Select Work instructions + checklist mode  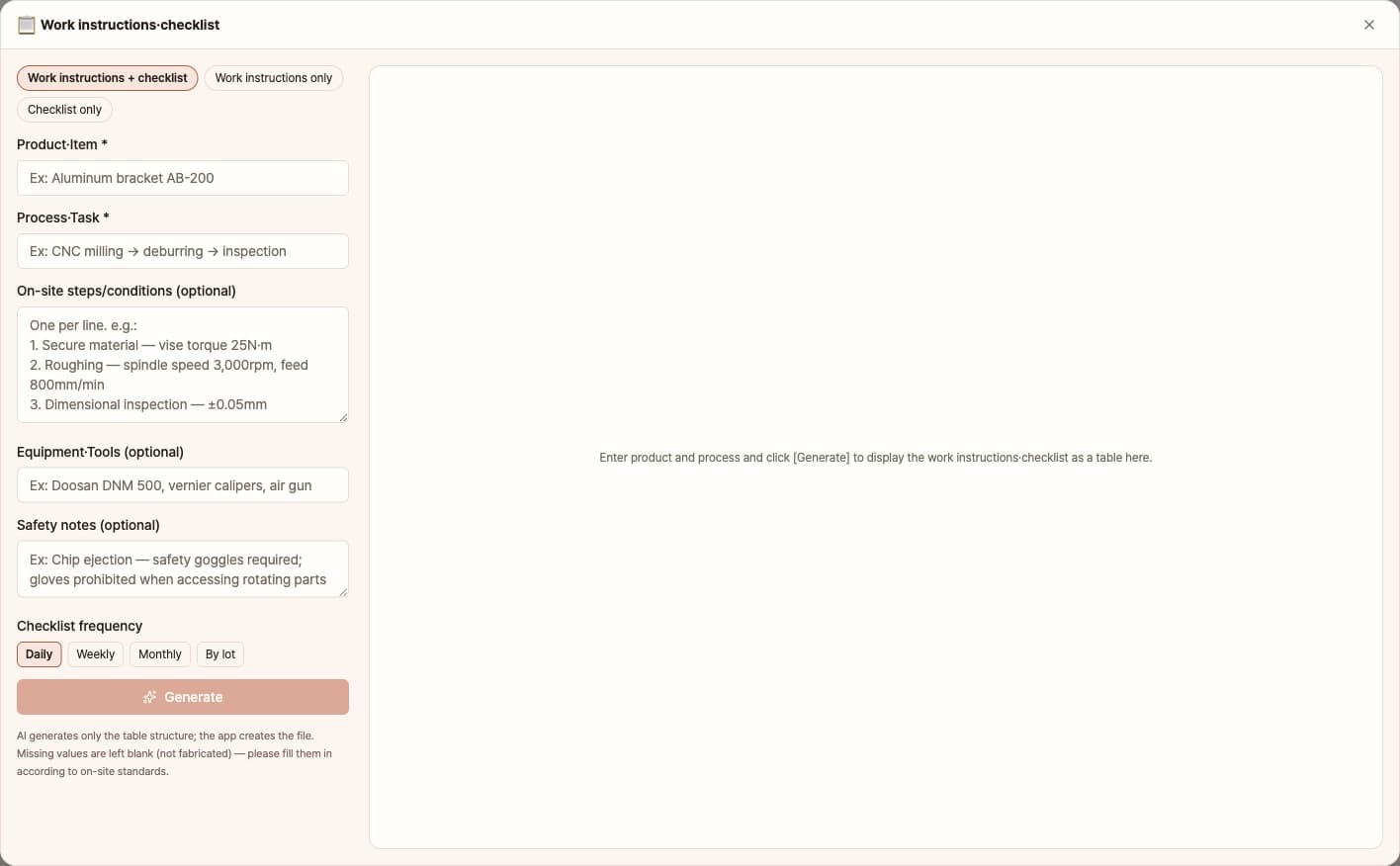click(x=107, y=78)
